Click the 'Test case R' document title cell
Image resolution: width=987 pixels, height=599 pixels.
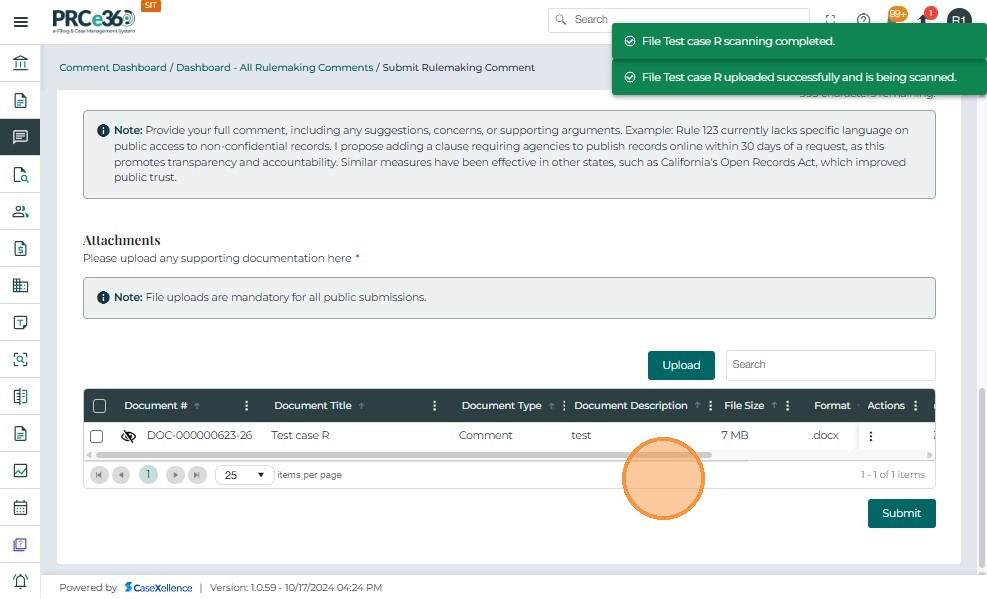(300, 435)
